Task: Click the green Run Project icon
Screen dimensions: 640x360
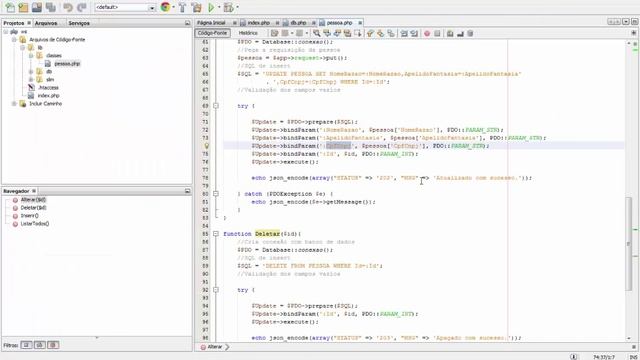Action: click(x=211, y=7)
